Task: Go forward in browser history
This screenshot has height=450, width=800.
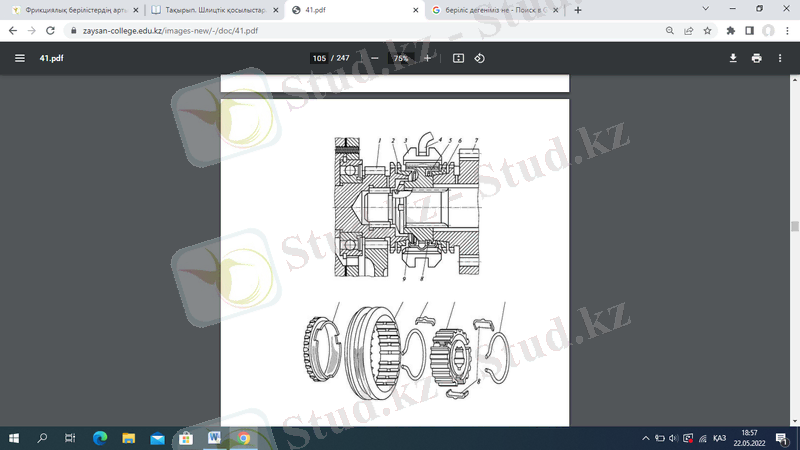Action: [32, 31]
